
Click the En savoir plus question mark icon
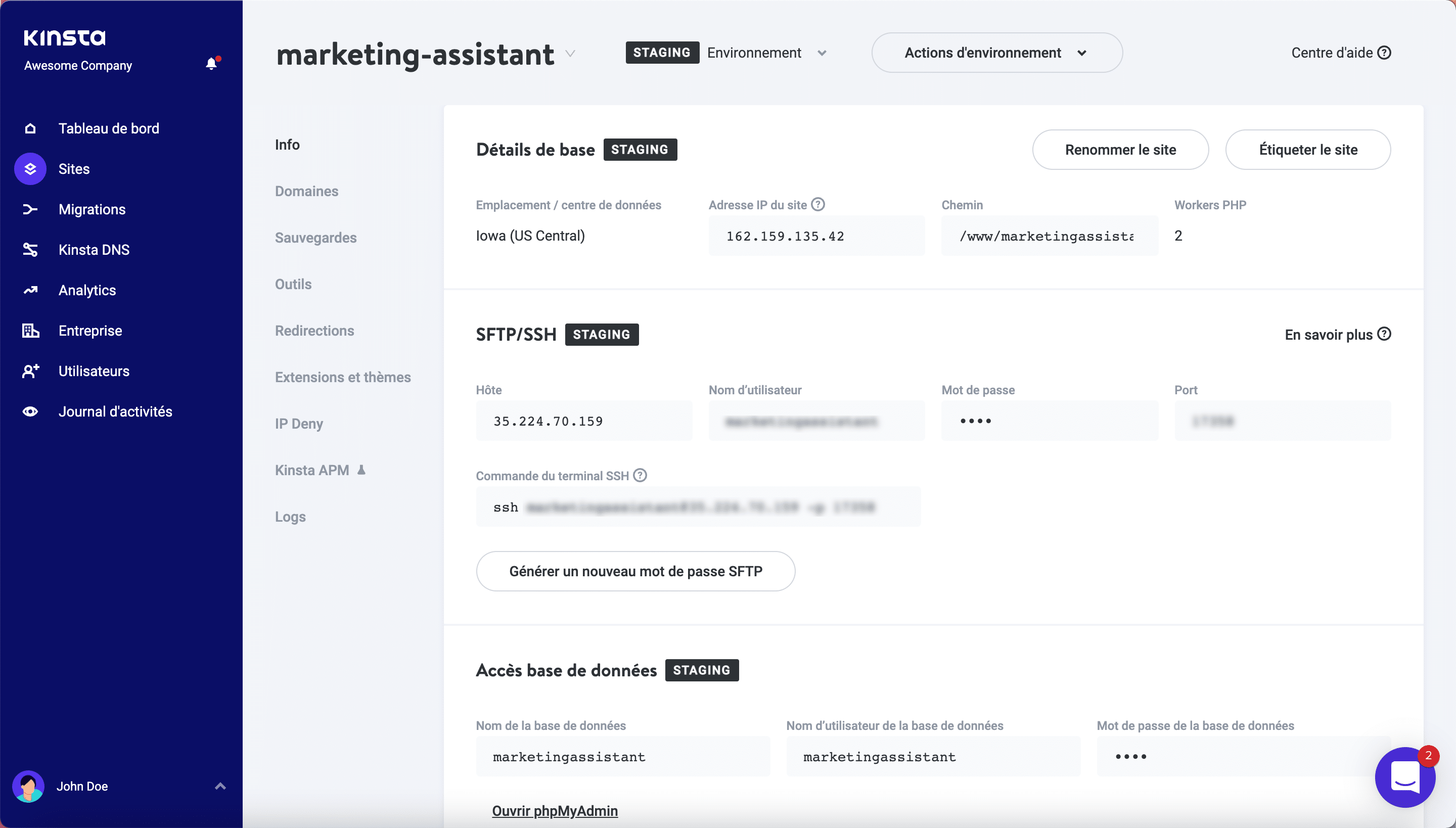(x=1384, y=334)
